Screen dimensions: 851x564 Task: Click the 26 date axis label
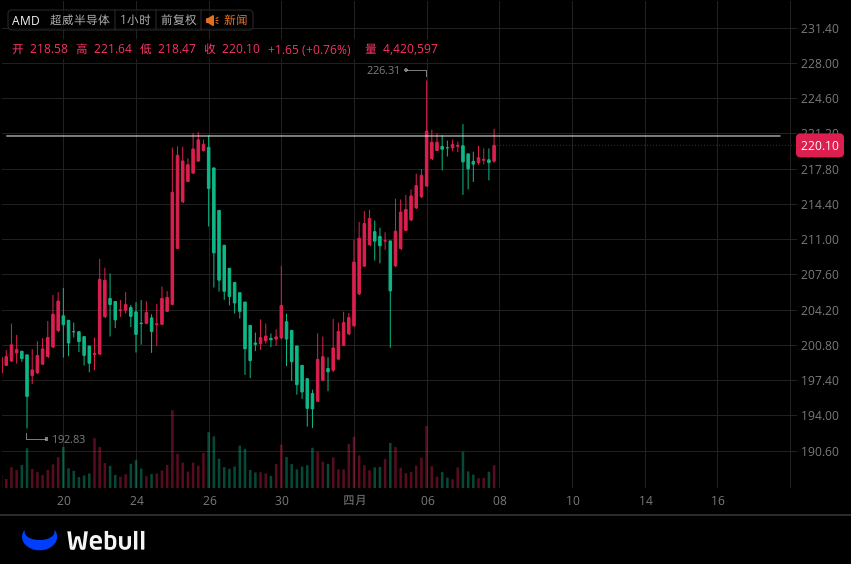coord(209,500)
